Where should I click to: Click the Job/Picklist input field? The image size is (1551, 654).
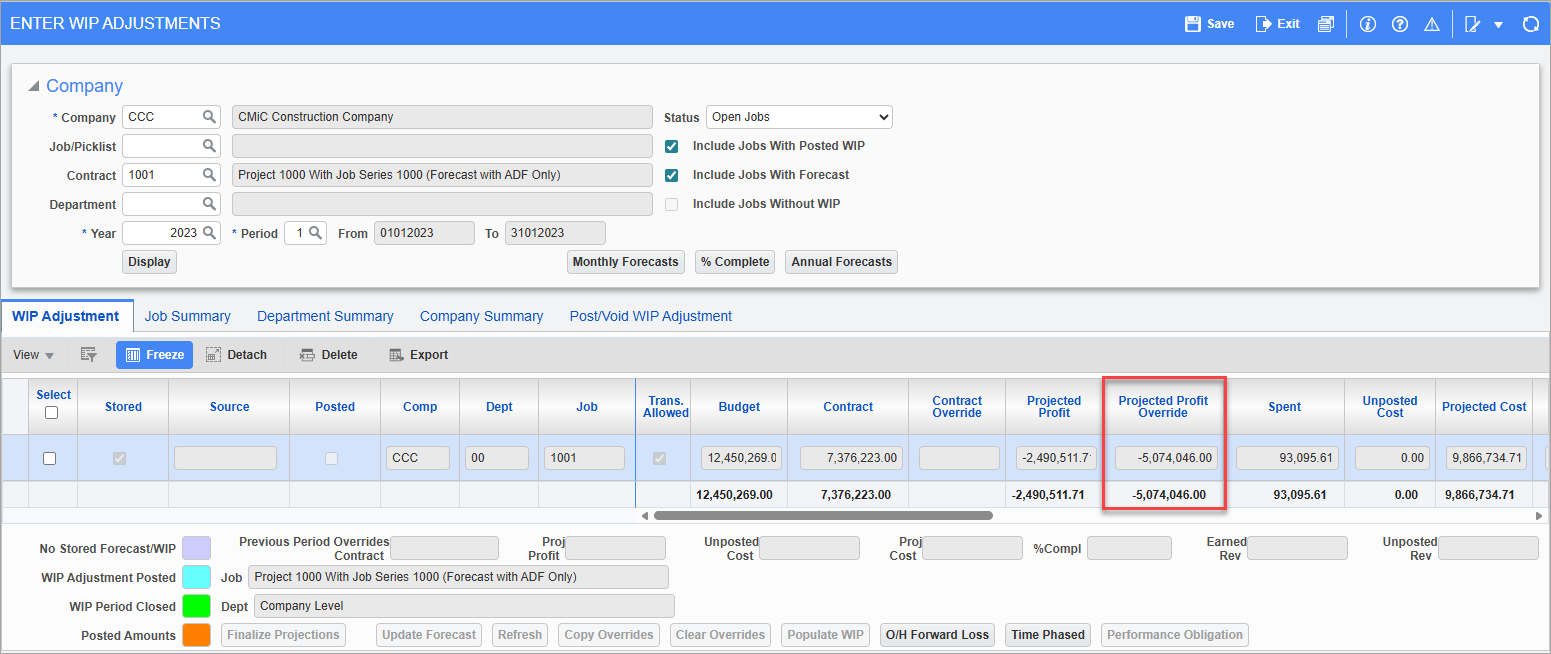click(160, 146)
